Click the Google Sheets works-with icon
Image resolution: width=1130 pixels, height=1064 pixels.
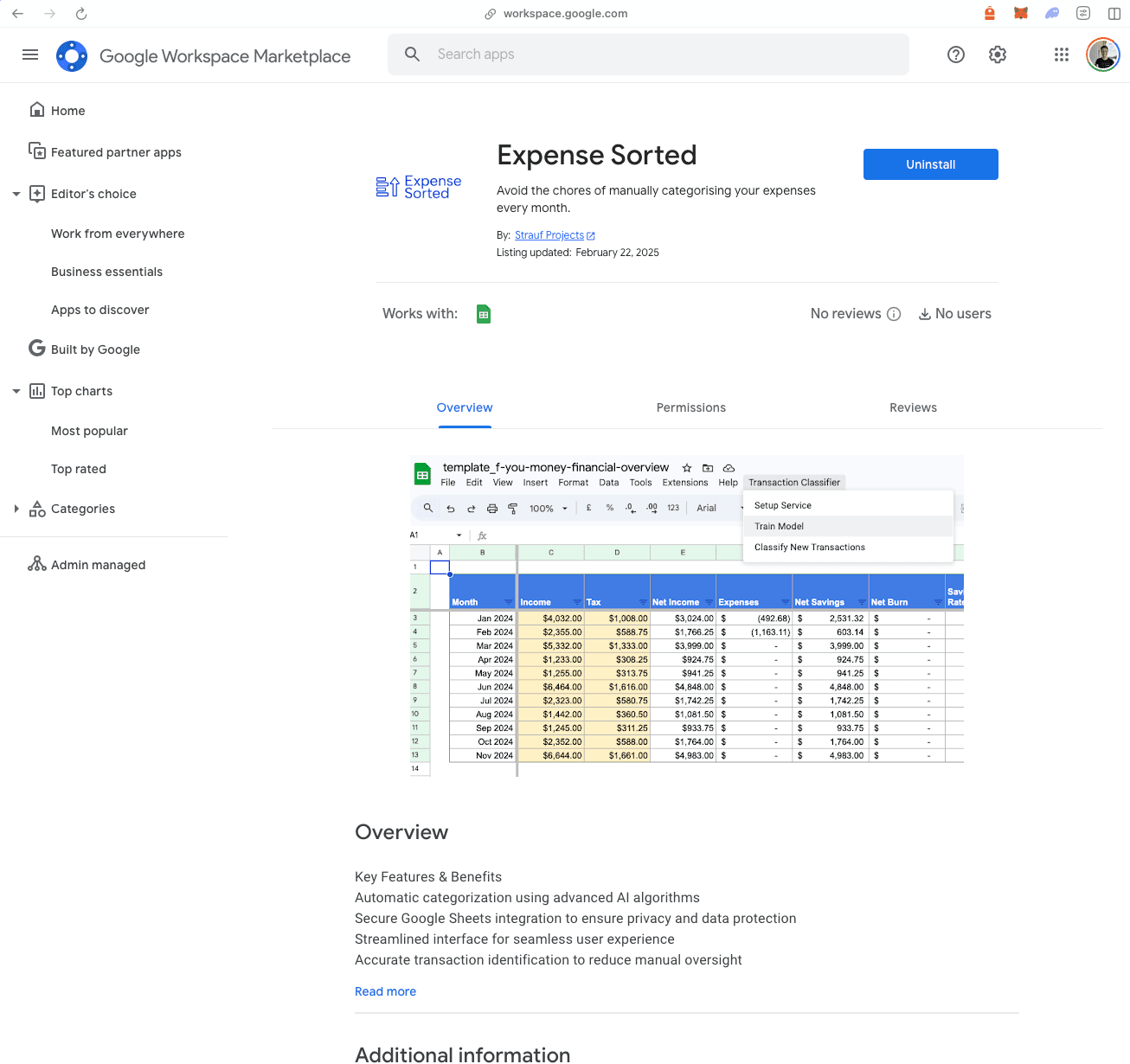484,314
